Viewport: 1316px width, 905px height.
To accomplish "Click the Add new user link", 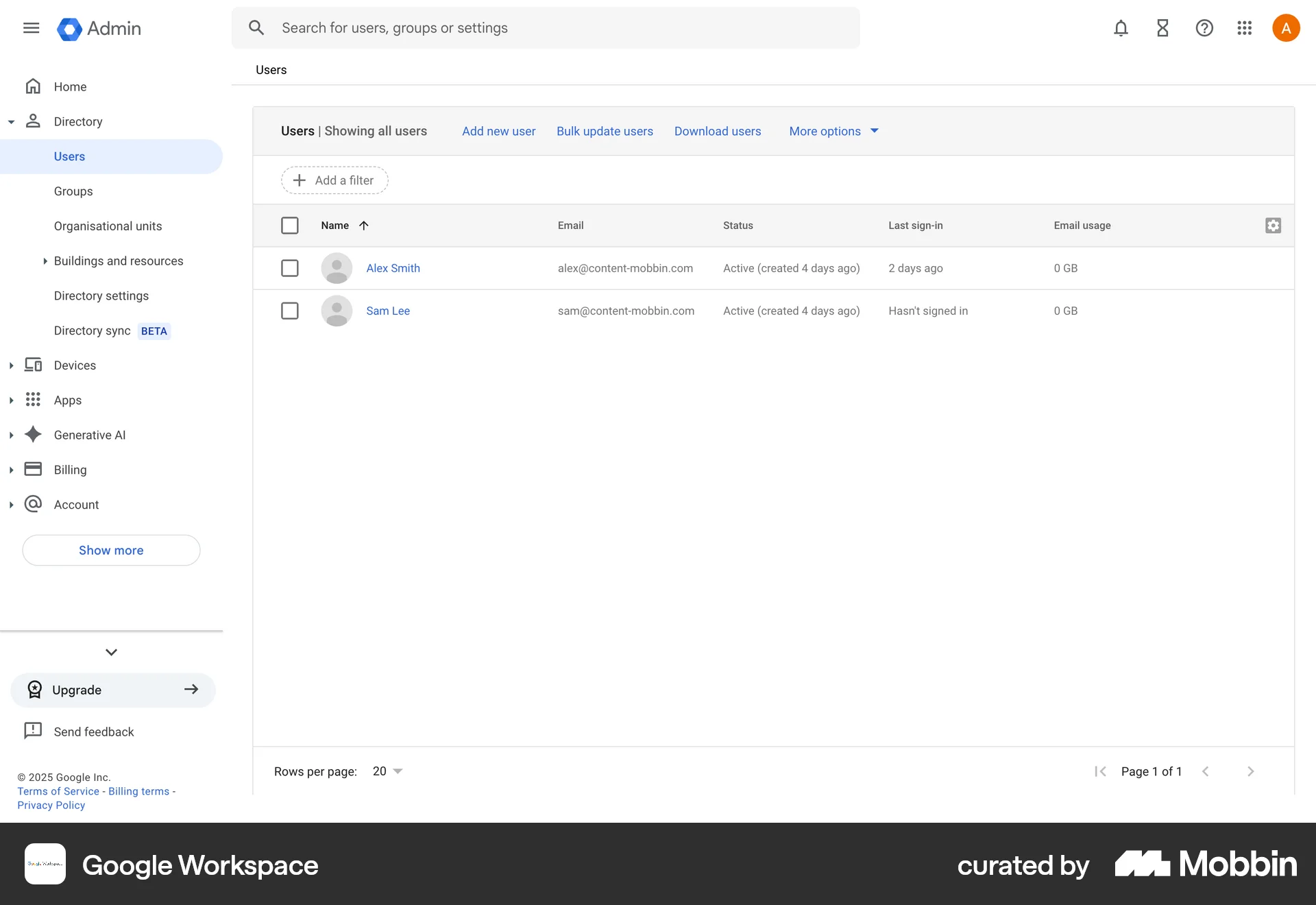I will 498,131.
